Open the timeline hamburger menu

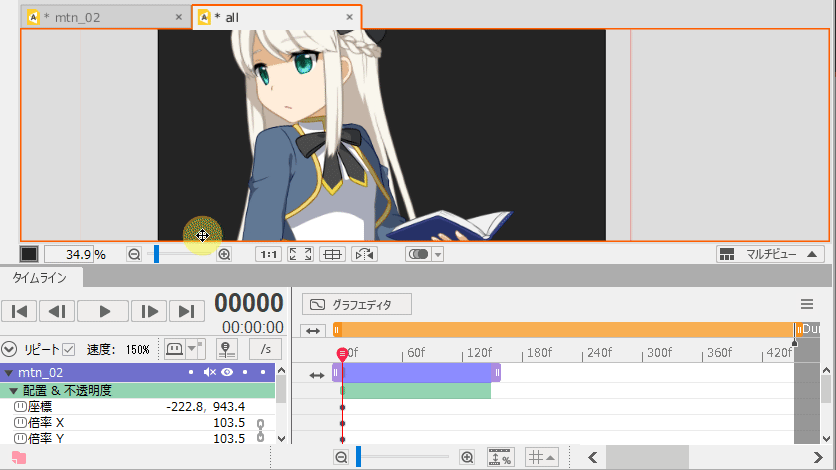807,304
